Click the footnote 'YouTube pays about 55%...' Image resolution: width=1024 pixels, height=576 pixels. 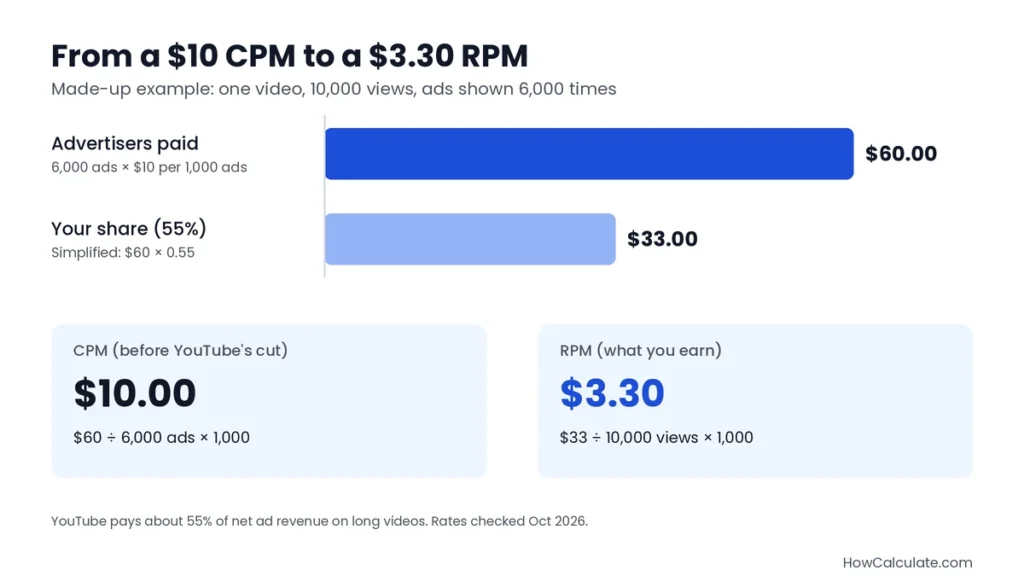click(319, 521)
